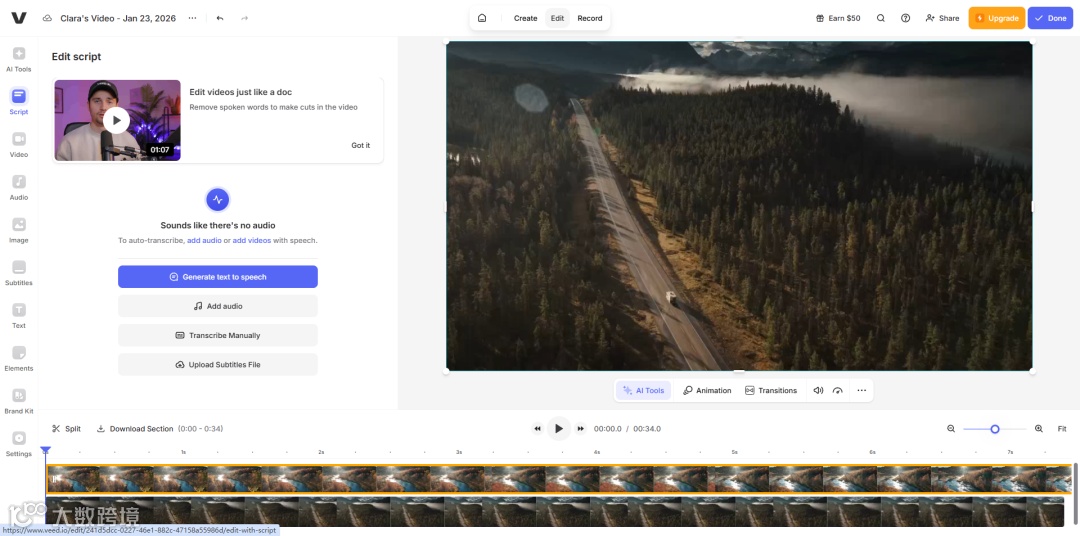Click the Clara's Video project title
The width and height of the screenshot is (1080, 536).
coord(119,18)
